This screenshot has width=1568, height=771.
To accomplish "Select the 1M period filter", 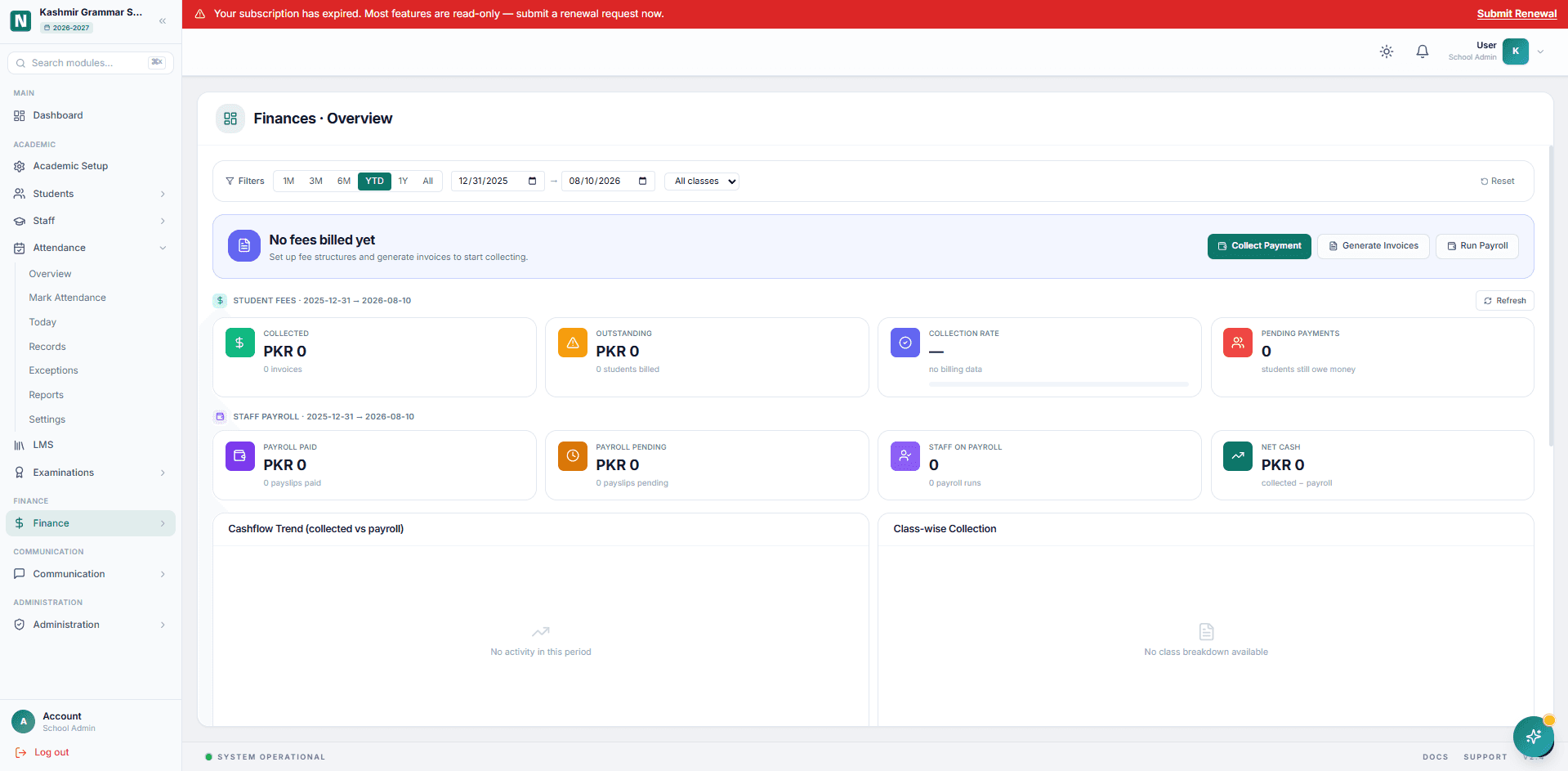I will pyautogui.click(x=288, y=181).
